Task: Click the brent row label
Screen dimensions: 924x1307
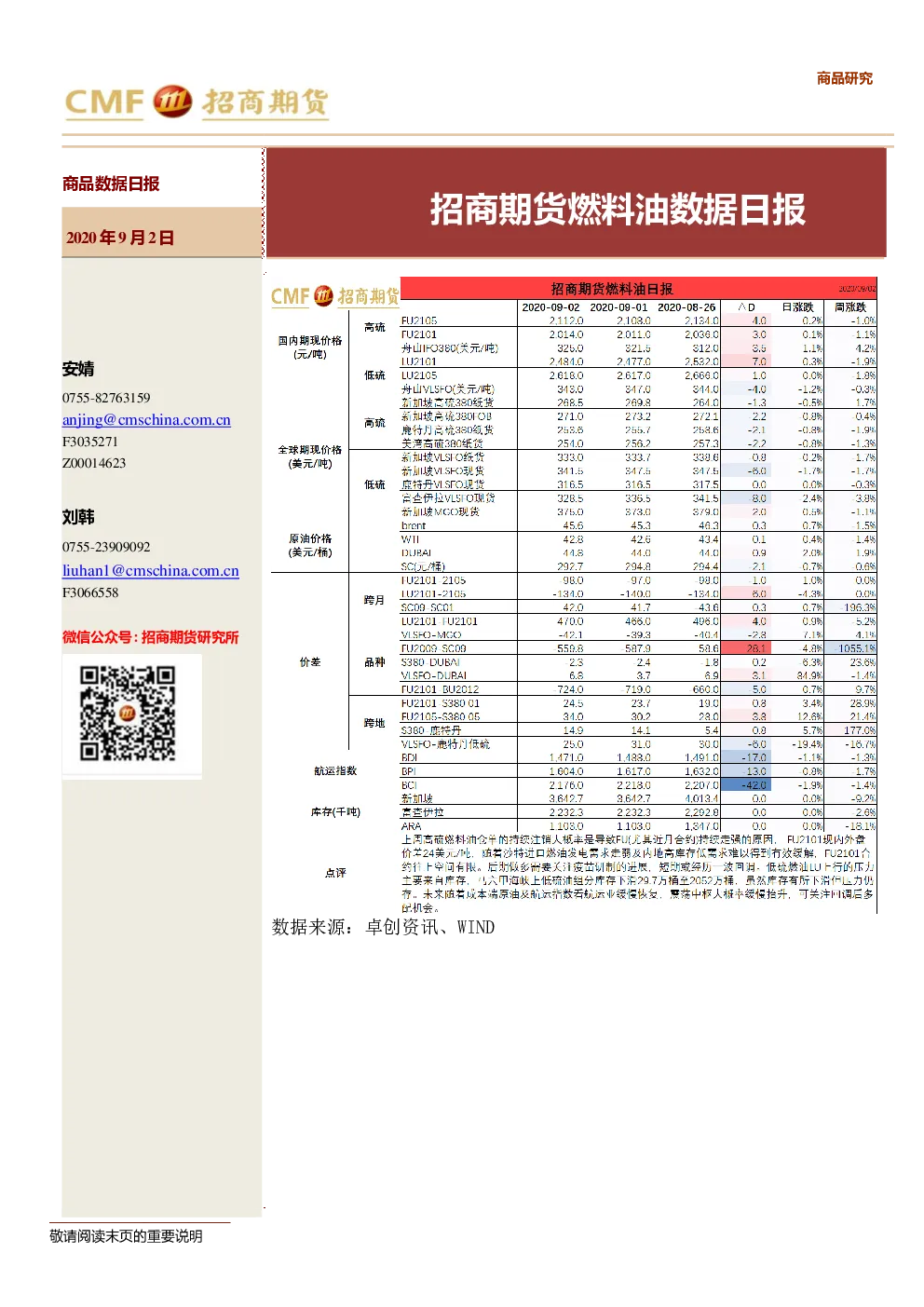Action: [414, 526]
